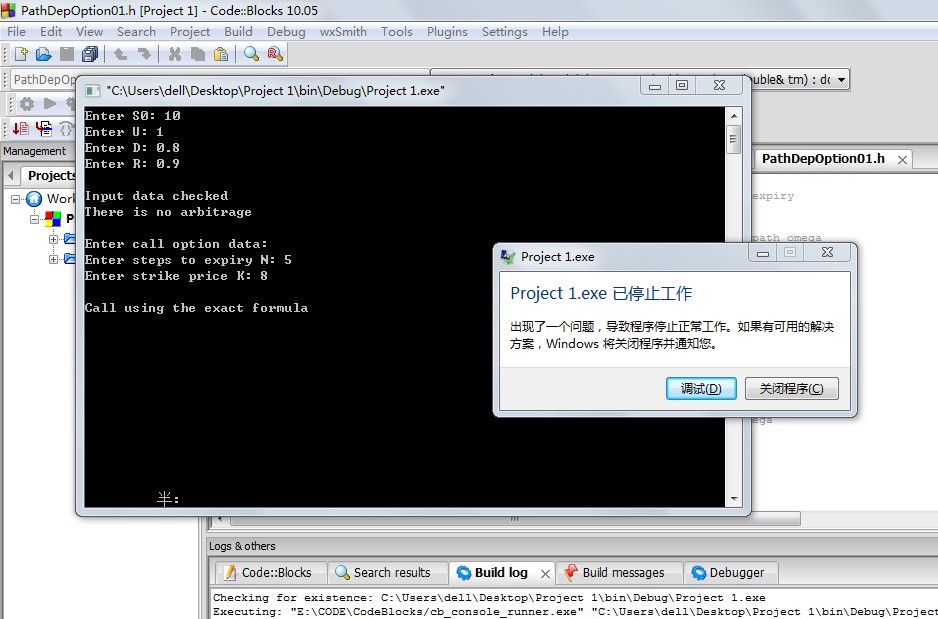
Task: Open the Edit menu
Action: (x=51, y=32)
